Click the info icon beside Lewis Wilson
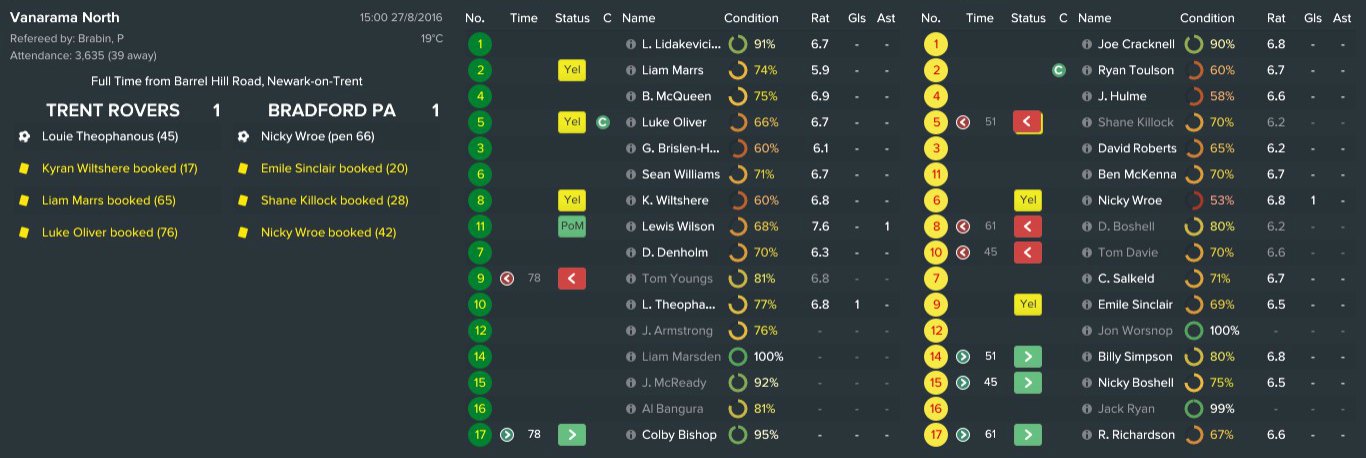The width and height of the screenshot is (1366, 458). click(630, 227)
